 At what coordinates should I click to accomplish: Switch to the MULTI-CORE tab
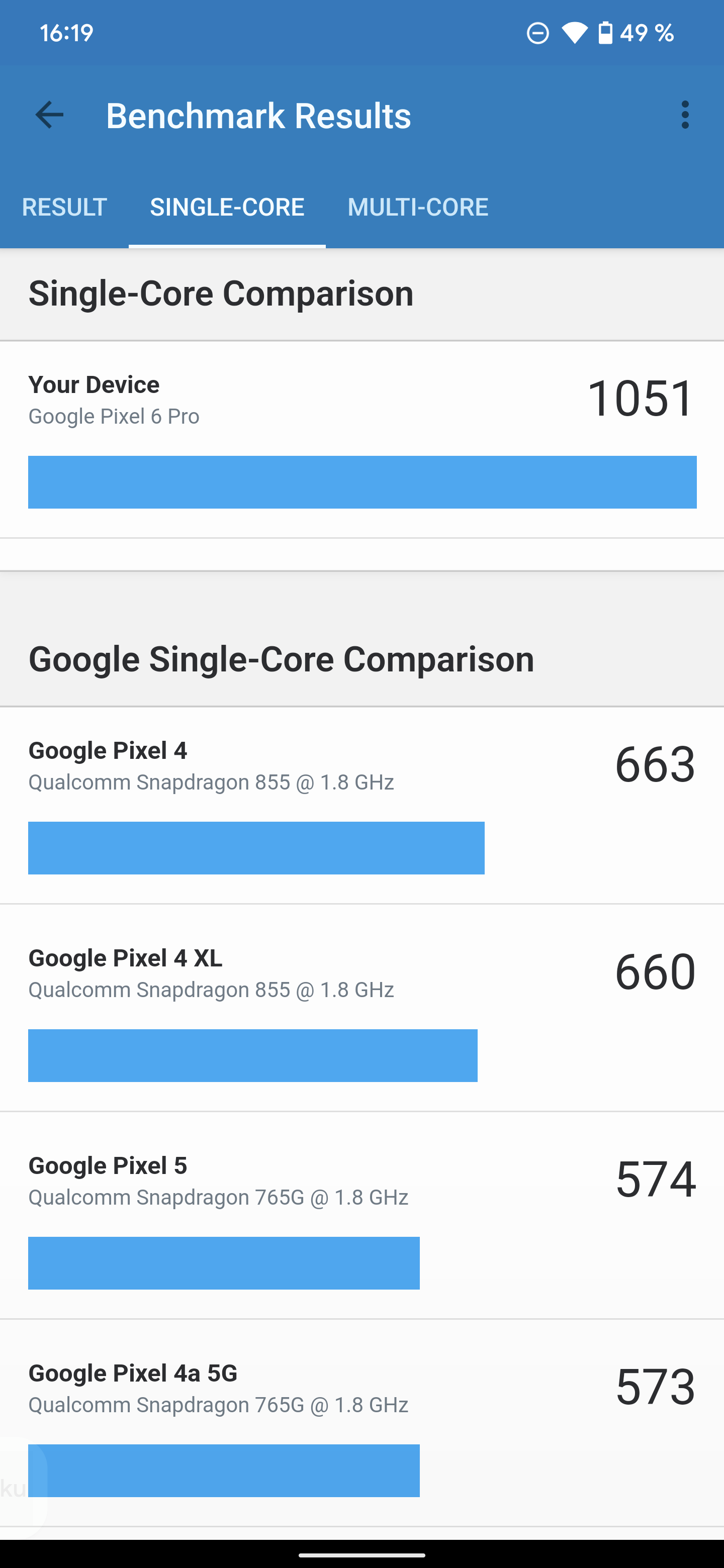coord(417,207)
